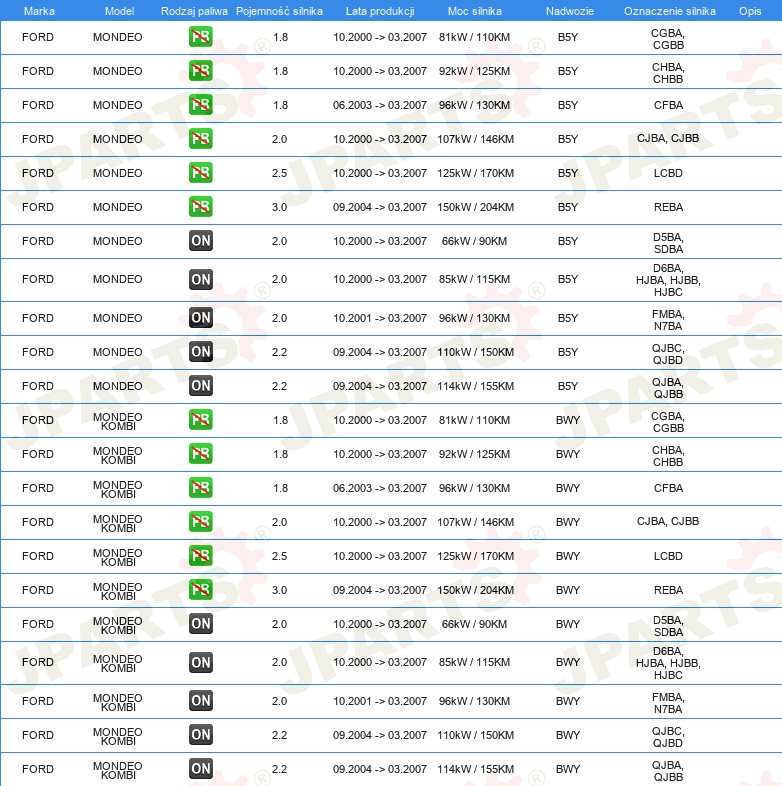782x786 pixels.
Task: Select FORD cell in Mondeo Kombi 114kW row
Action: tap(38, 769)
